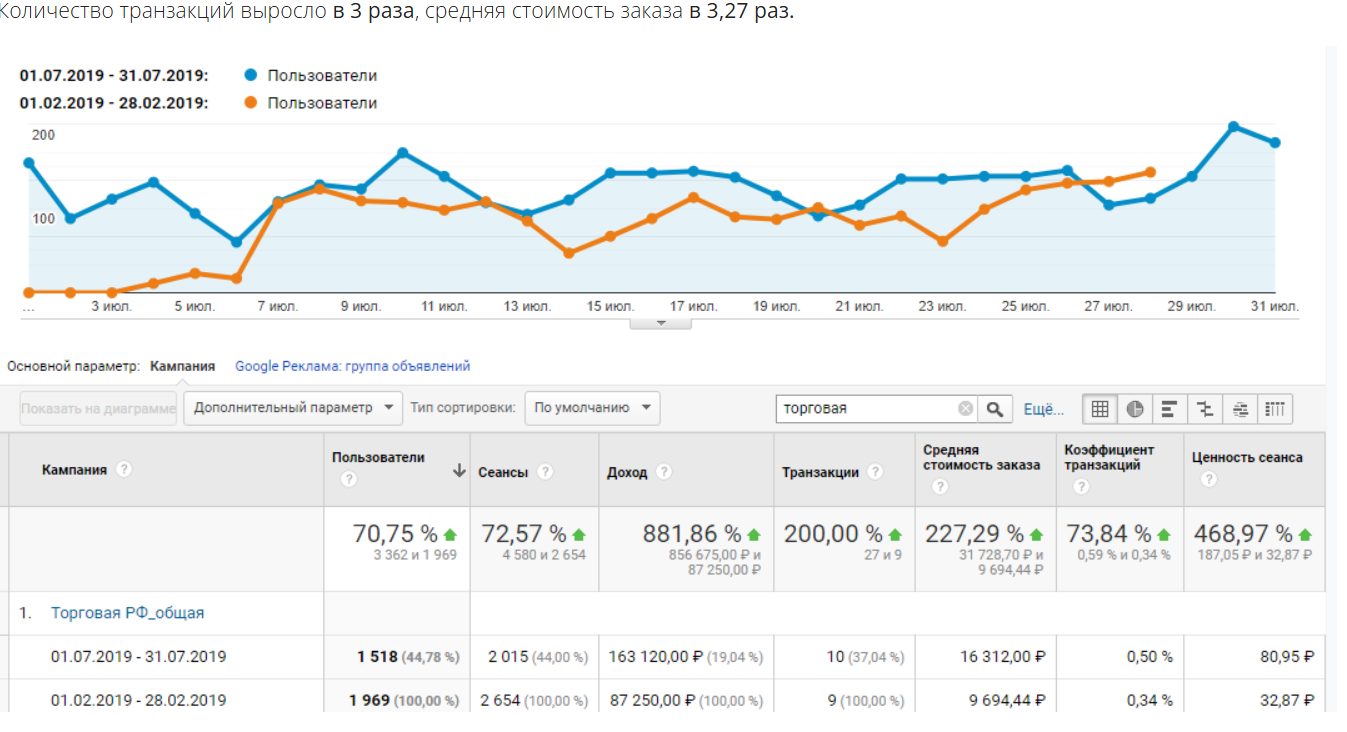This screenshot has height=732, width=1347.
Task: Select the Кампания primary dimension
Action: [x=182, y=366]
